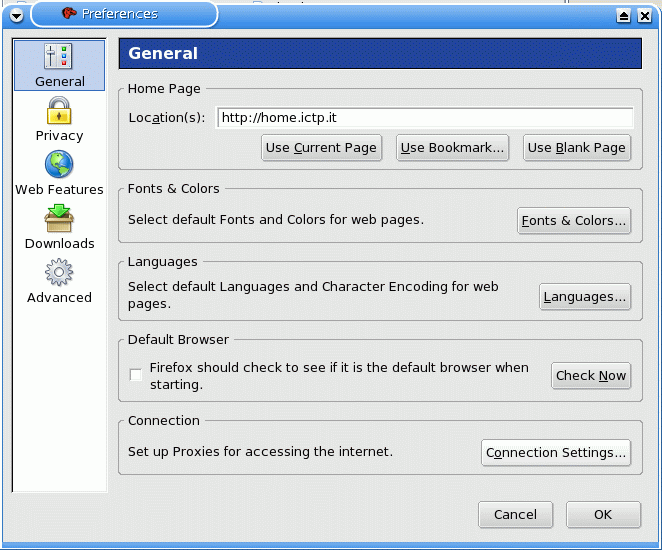
Task: Cancel the Preferences dialog
Action: point(515,515)
